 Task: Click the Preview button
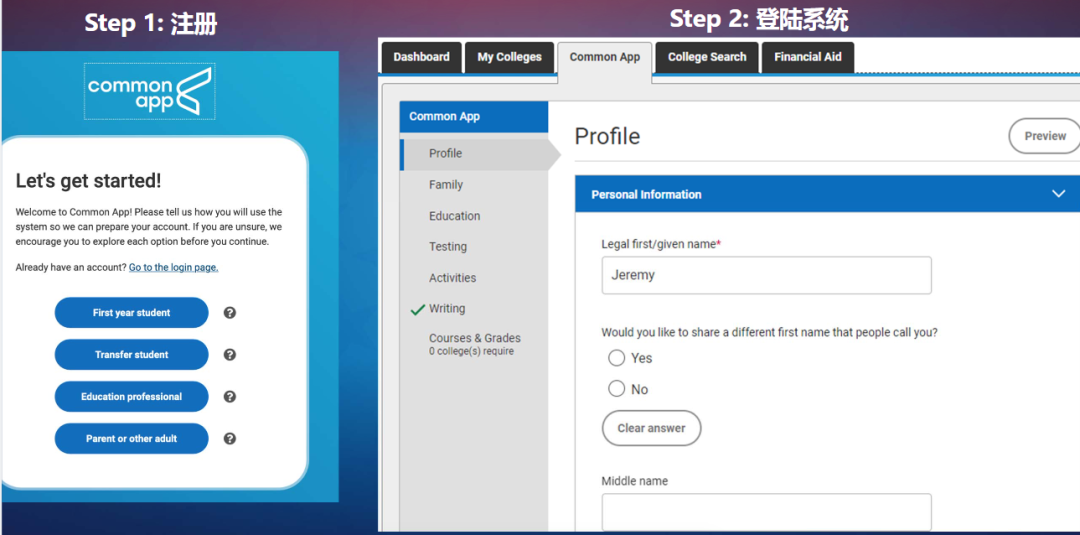[1044, 136]
